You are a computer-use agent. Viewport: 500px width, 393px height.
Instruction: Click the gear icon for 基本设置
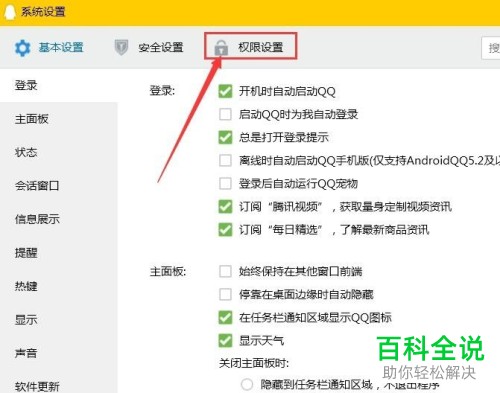[x=23, y=48]
